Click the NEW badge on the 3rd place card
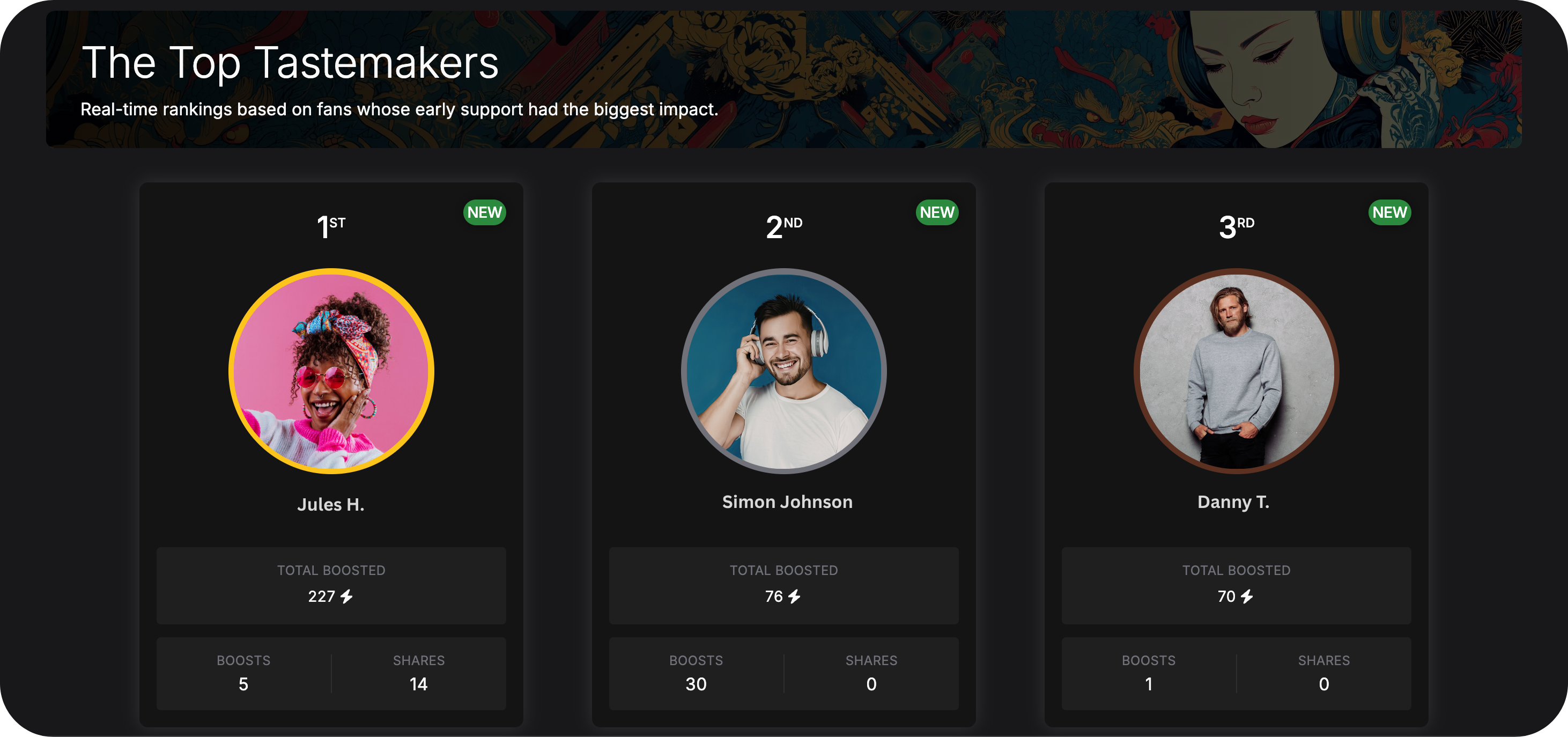This screenshot has height=737, width=1568. [1389, 212]
